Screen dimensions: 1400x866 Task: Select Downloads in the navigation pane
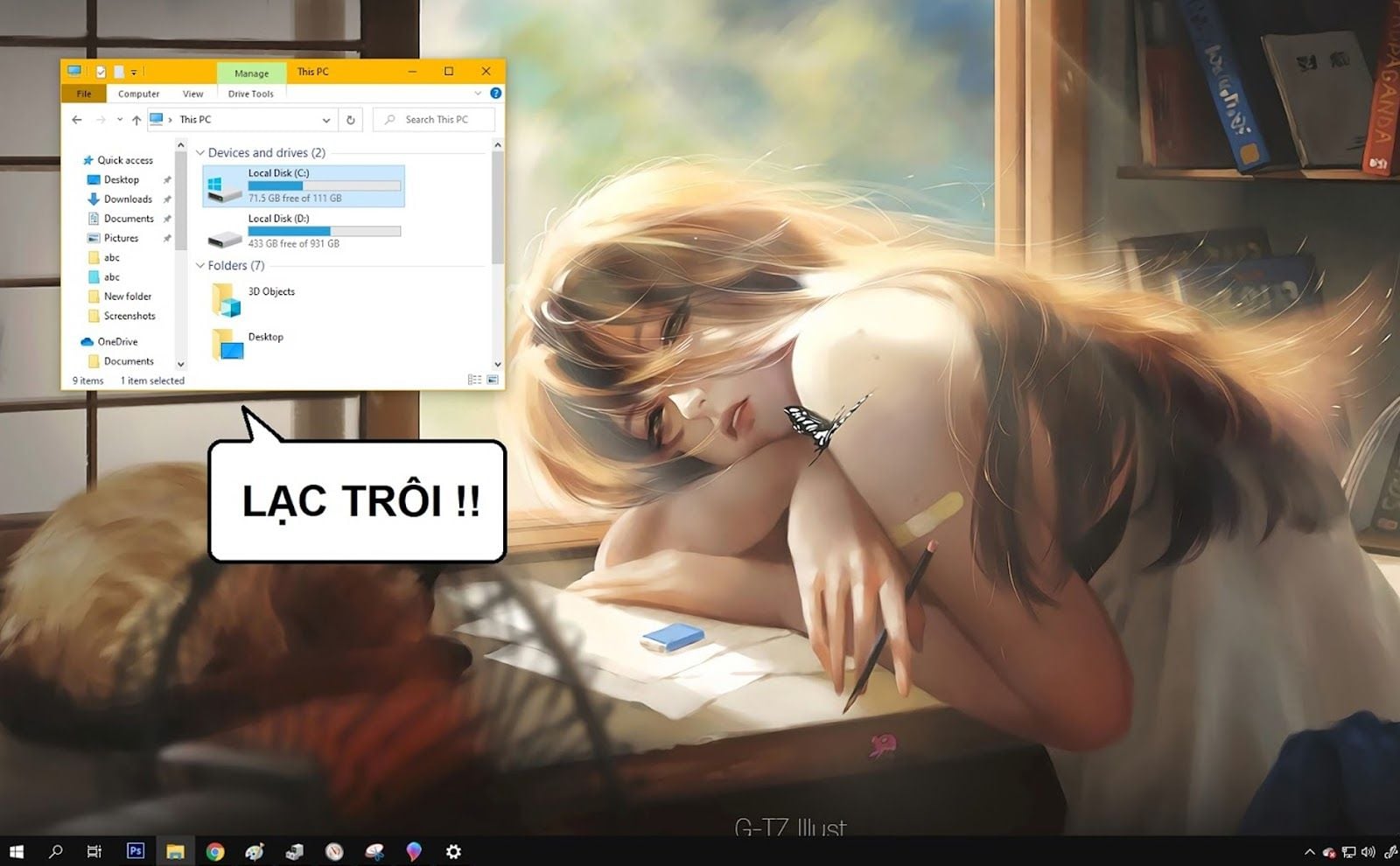126,199
